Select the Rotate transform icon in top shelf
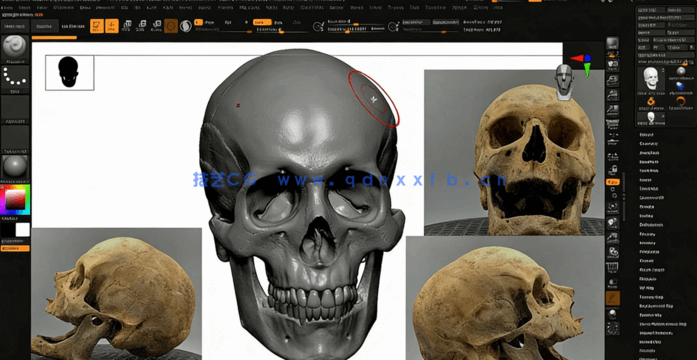Screen dimensions: 697x360 156,26
